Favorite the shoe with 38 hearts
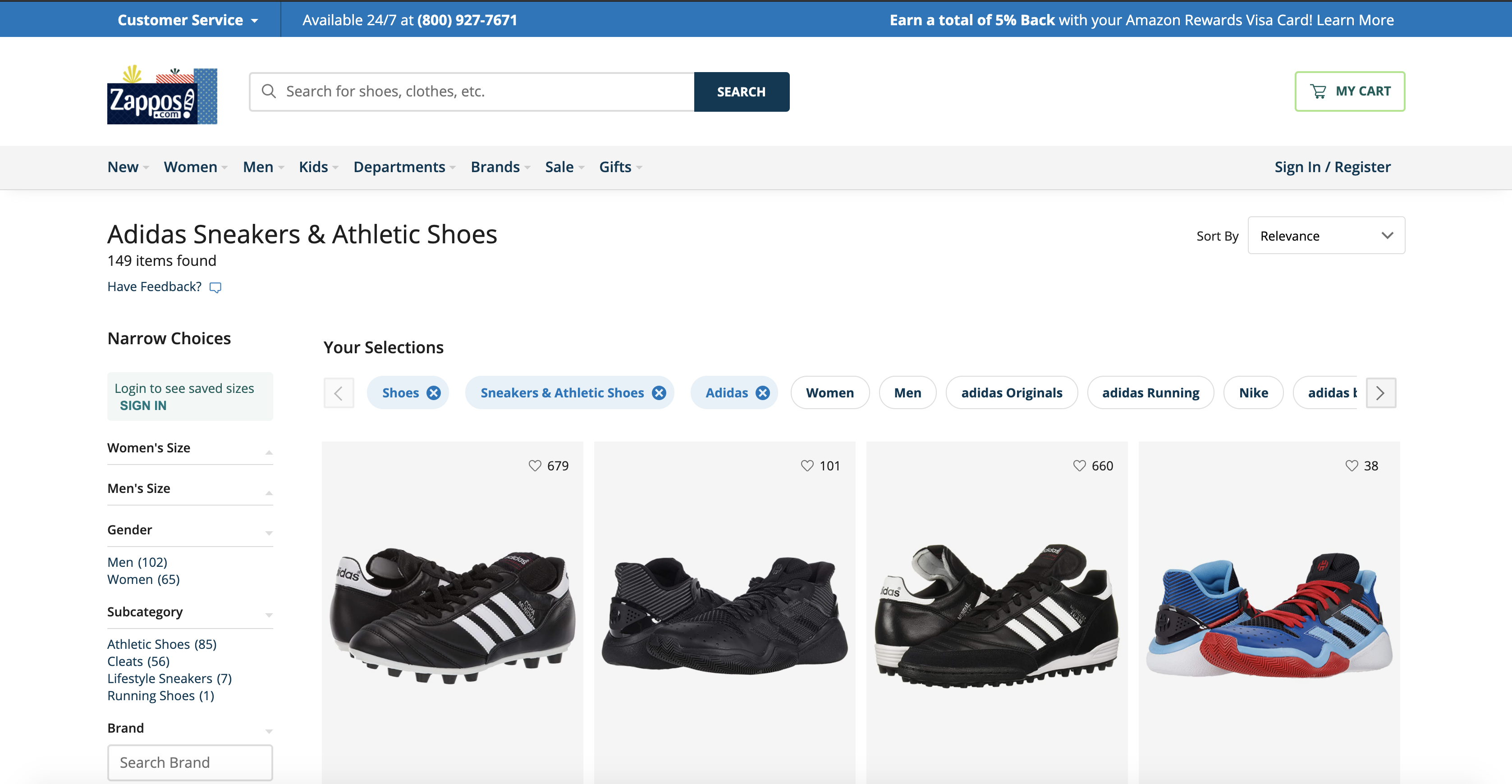The image size is (1512, 784). click(1352, 466)
